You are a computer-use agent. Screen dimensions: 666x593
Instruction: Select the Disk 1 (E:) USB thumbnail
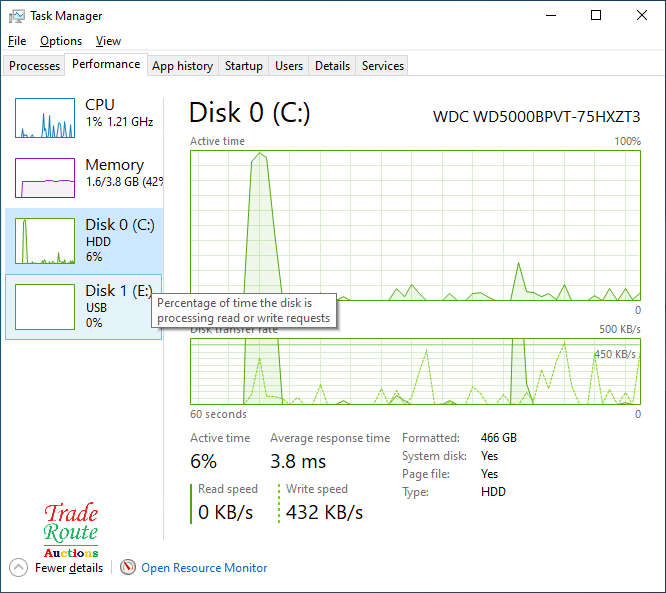tap(45, 307)
